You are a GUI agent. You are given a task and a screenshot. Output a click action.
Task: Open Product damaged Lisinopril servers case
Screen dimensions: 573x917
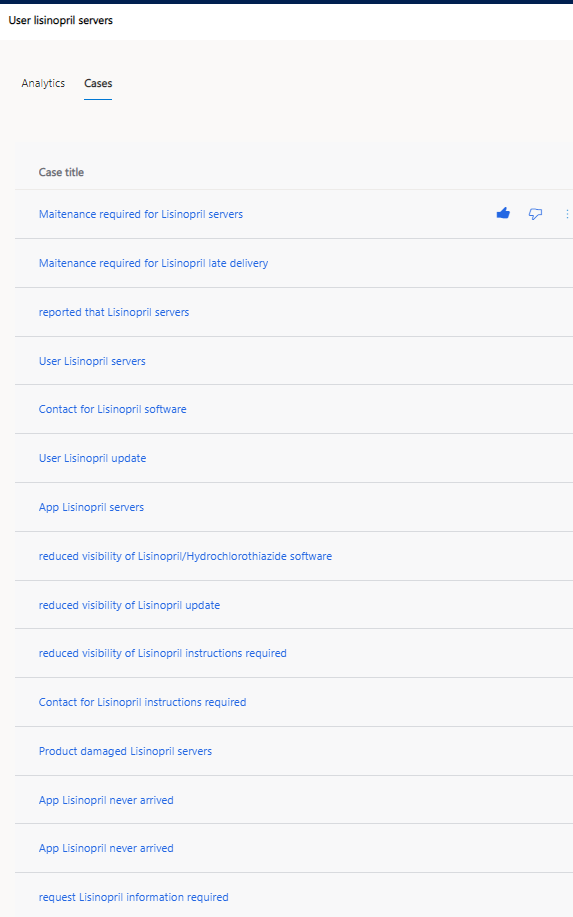tap(125, 751)
